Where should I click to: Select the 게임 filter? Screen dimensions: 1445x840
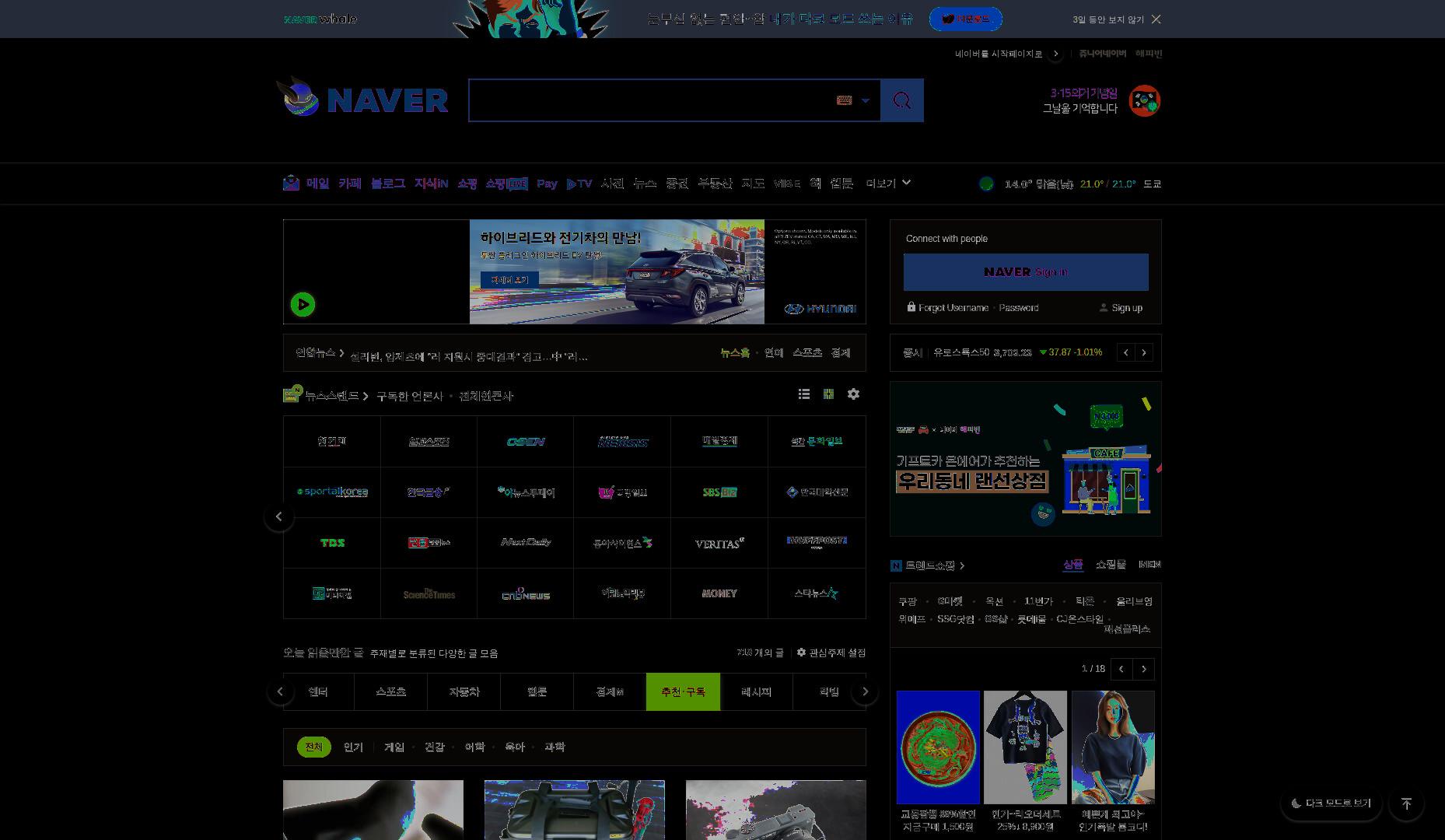point(394,747)
